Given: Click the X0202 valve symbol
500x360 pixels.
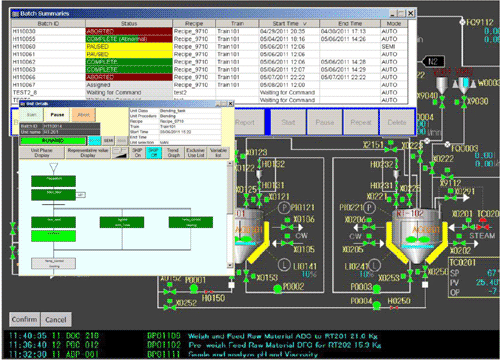Looking at the screenshot, I should pyautogui.click(x=459, y=242).
